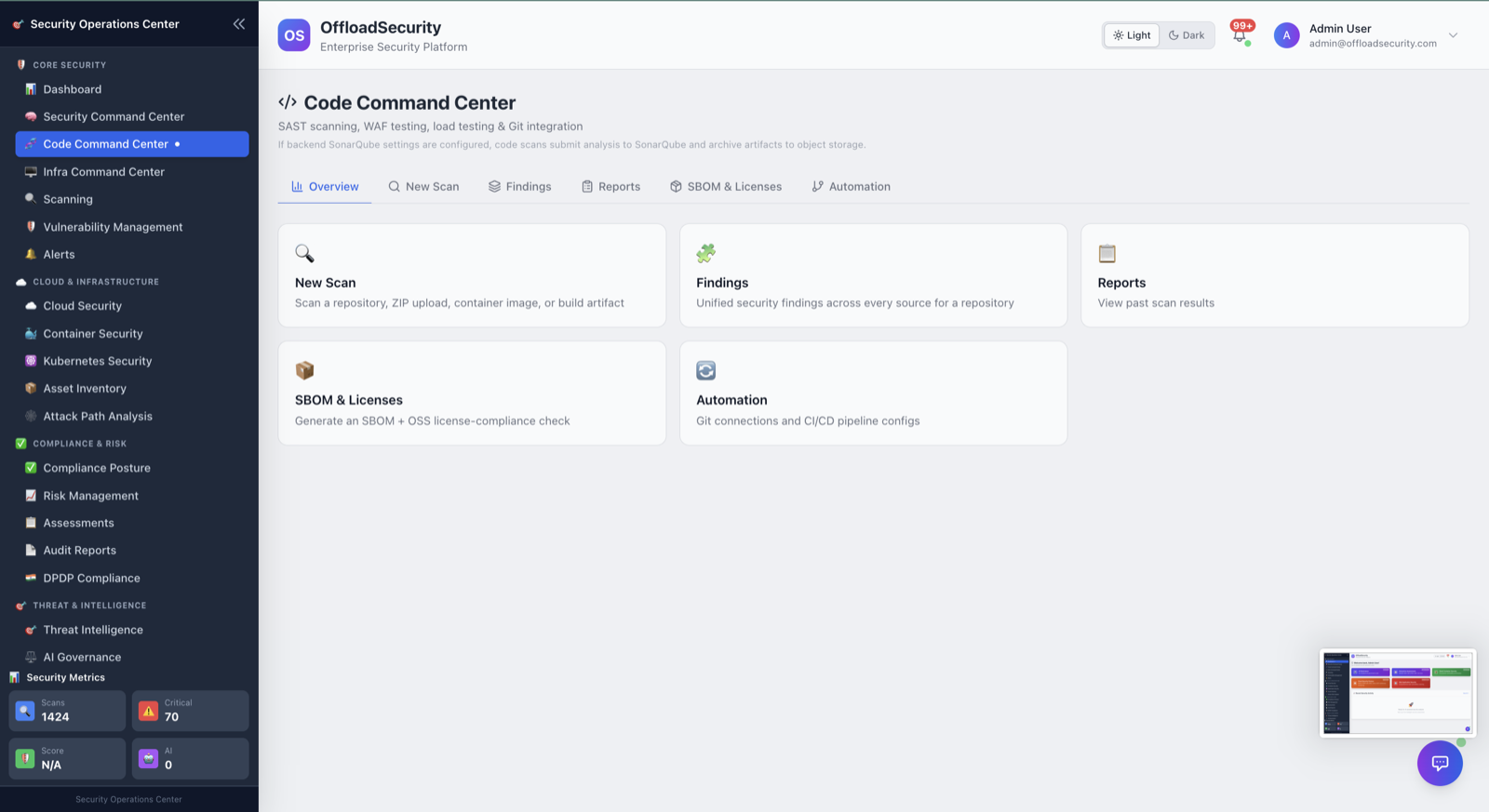Click the Scans 1424 metric tile
Viewport: 1489px width, 812px height.
click(67, 711)
